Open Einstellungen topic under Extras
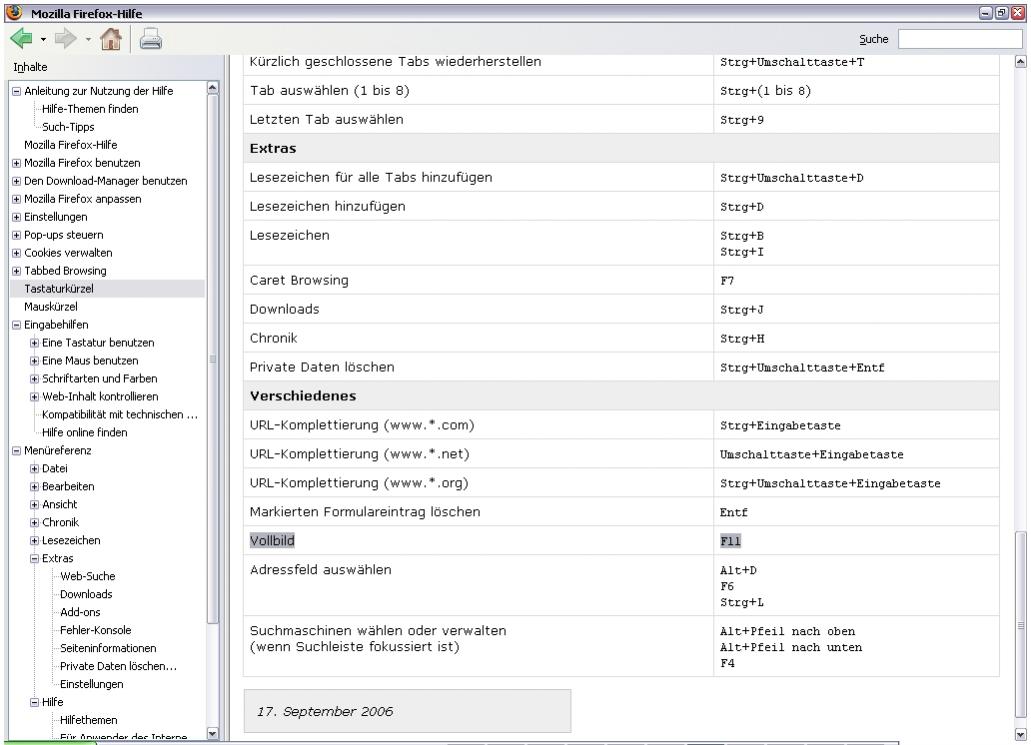The image size is (1031, 745). click(x=91, y=684)
